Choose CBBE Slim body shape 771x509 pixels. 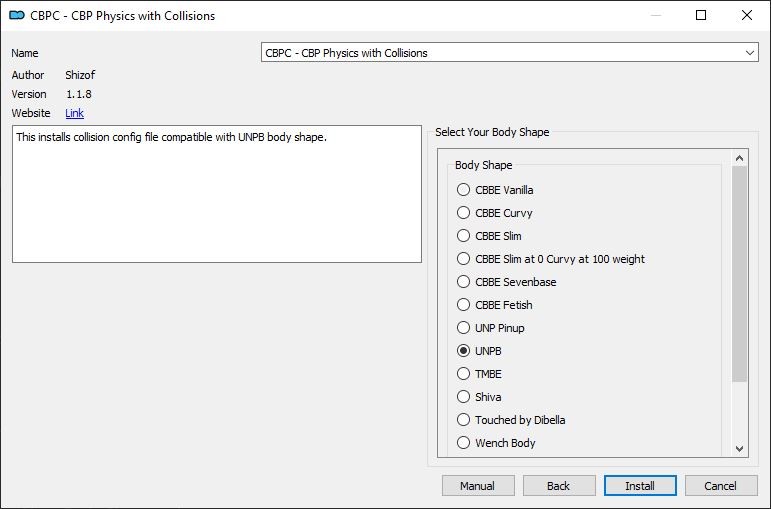[489, 236]
